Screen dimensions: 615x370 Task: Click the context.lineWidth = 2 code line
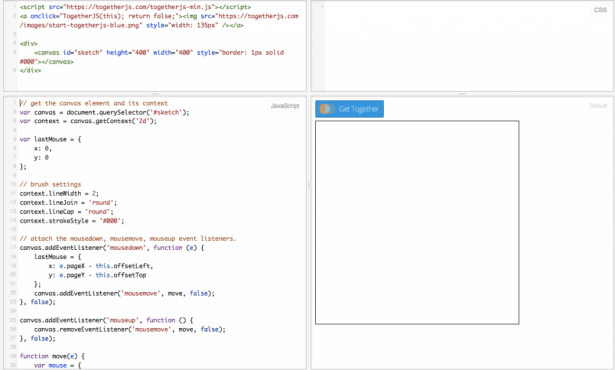[x=59, y=193]
